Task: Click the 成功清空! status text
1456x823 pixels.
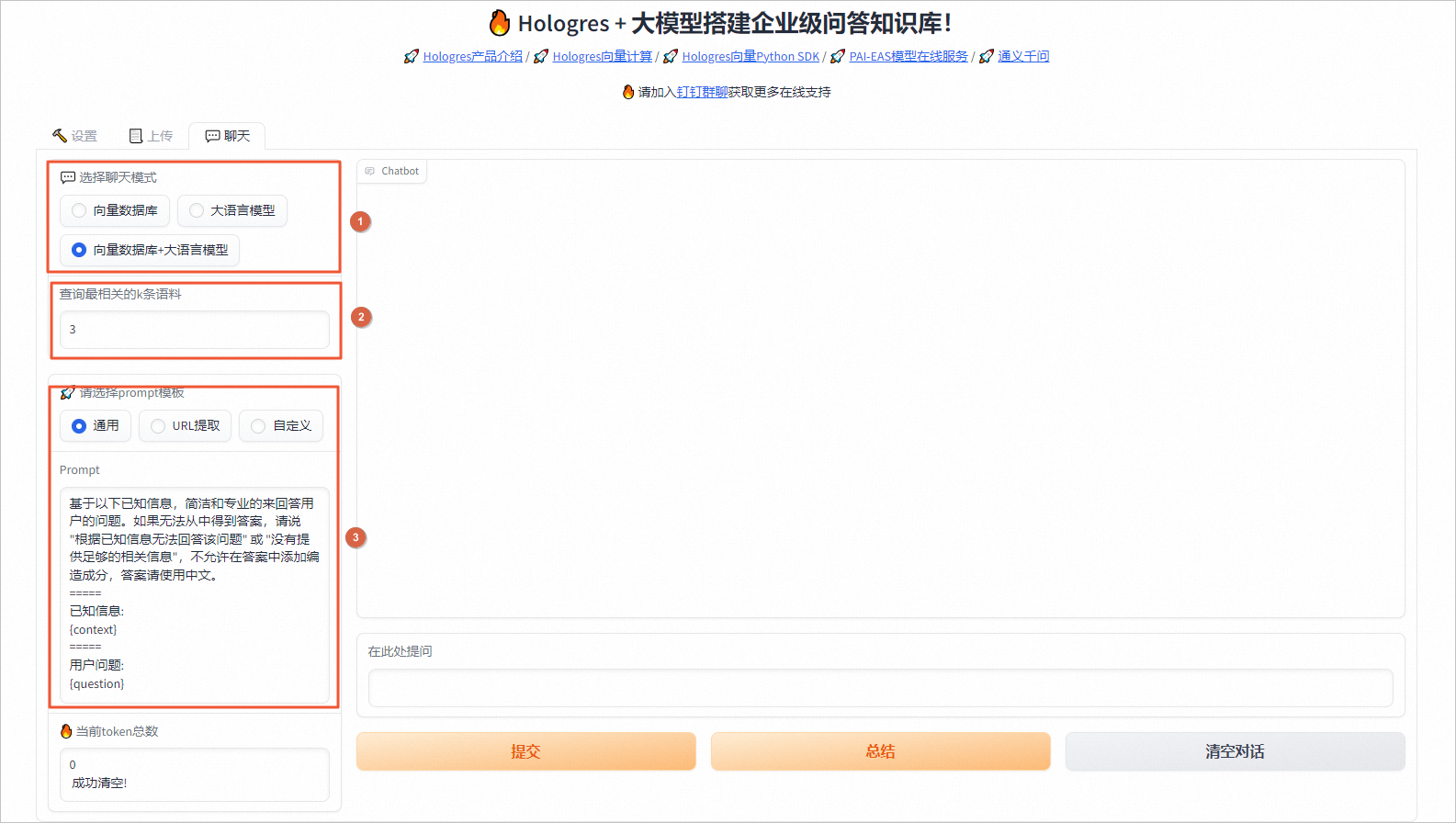Action: (99, 783)
